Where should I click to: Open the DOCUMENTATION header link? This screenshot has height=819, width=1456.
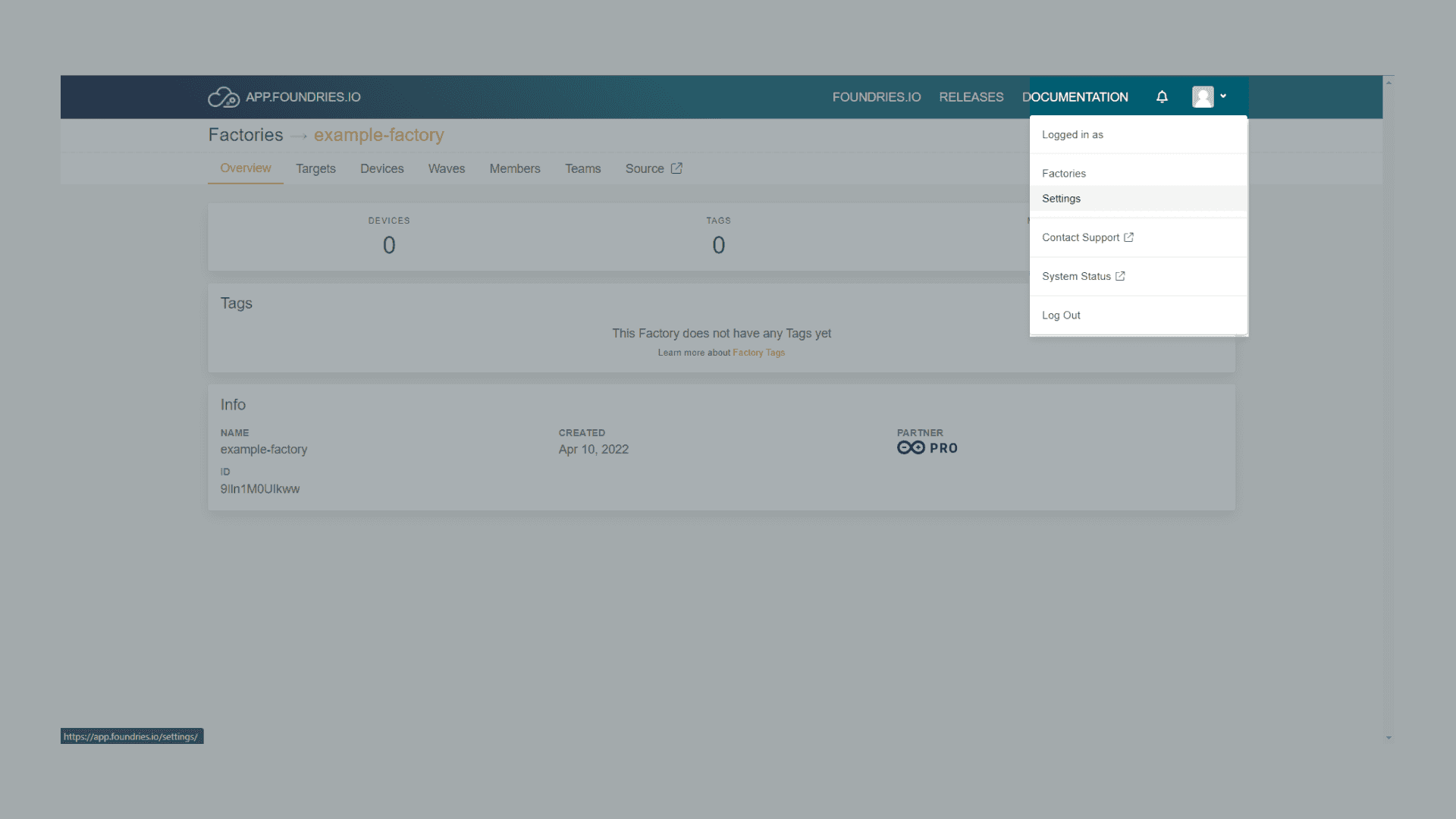click(1075, 97)
